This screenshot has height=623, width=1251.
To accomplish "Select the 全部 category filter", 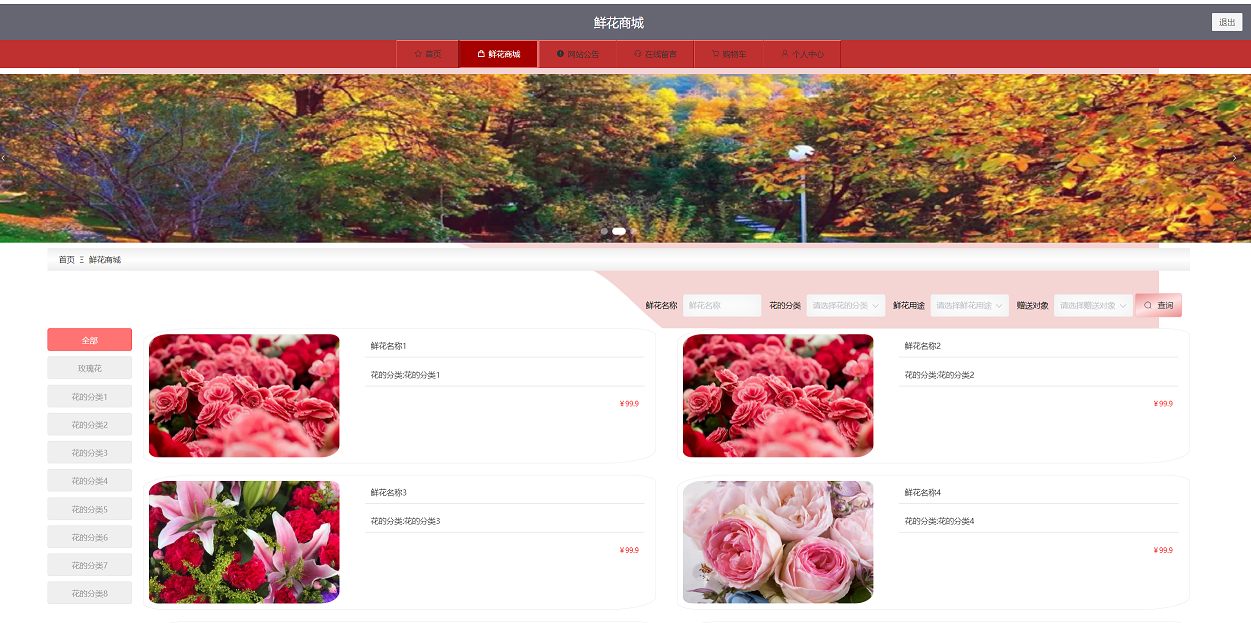I will tap(89, 340).
